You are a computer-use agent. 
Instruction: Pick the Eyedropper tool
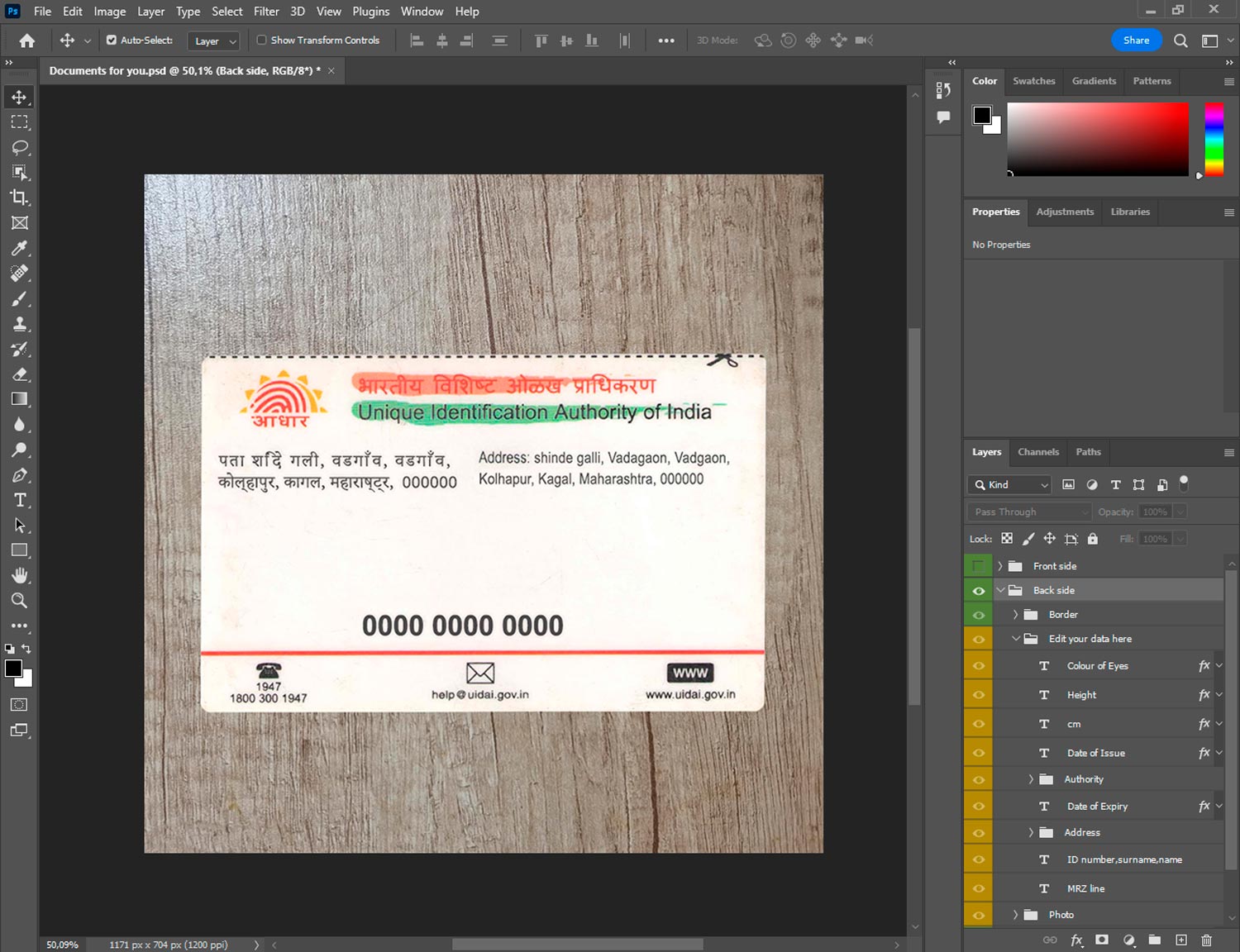point(19,248)
